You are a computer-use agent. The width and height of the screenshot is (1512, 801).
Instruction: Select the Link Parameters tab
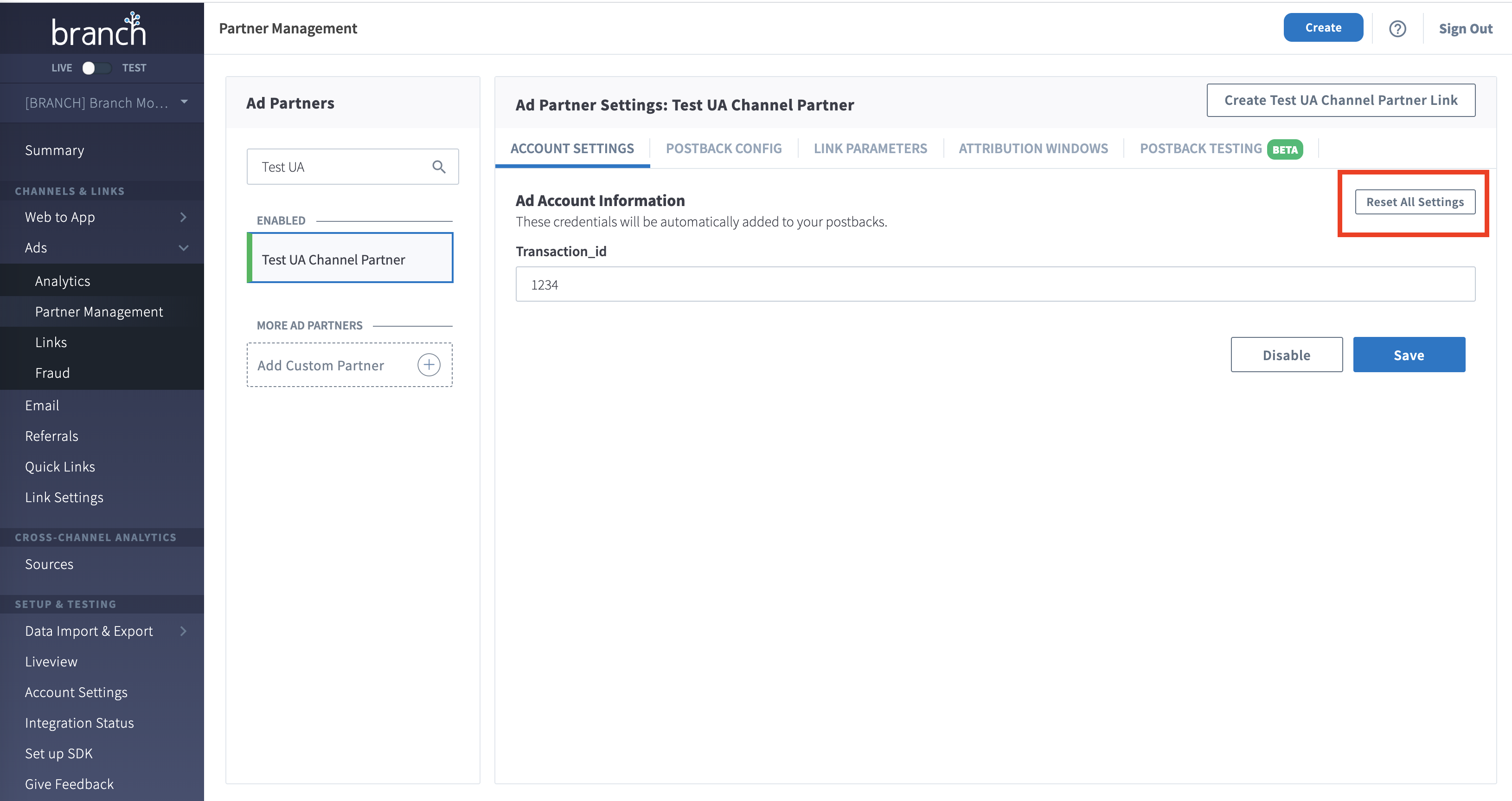point(870,149)
